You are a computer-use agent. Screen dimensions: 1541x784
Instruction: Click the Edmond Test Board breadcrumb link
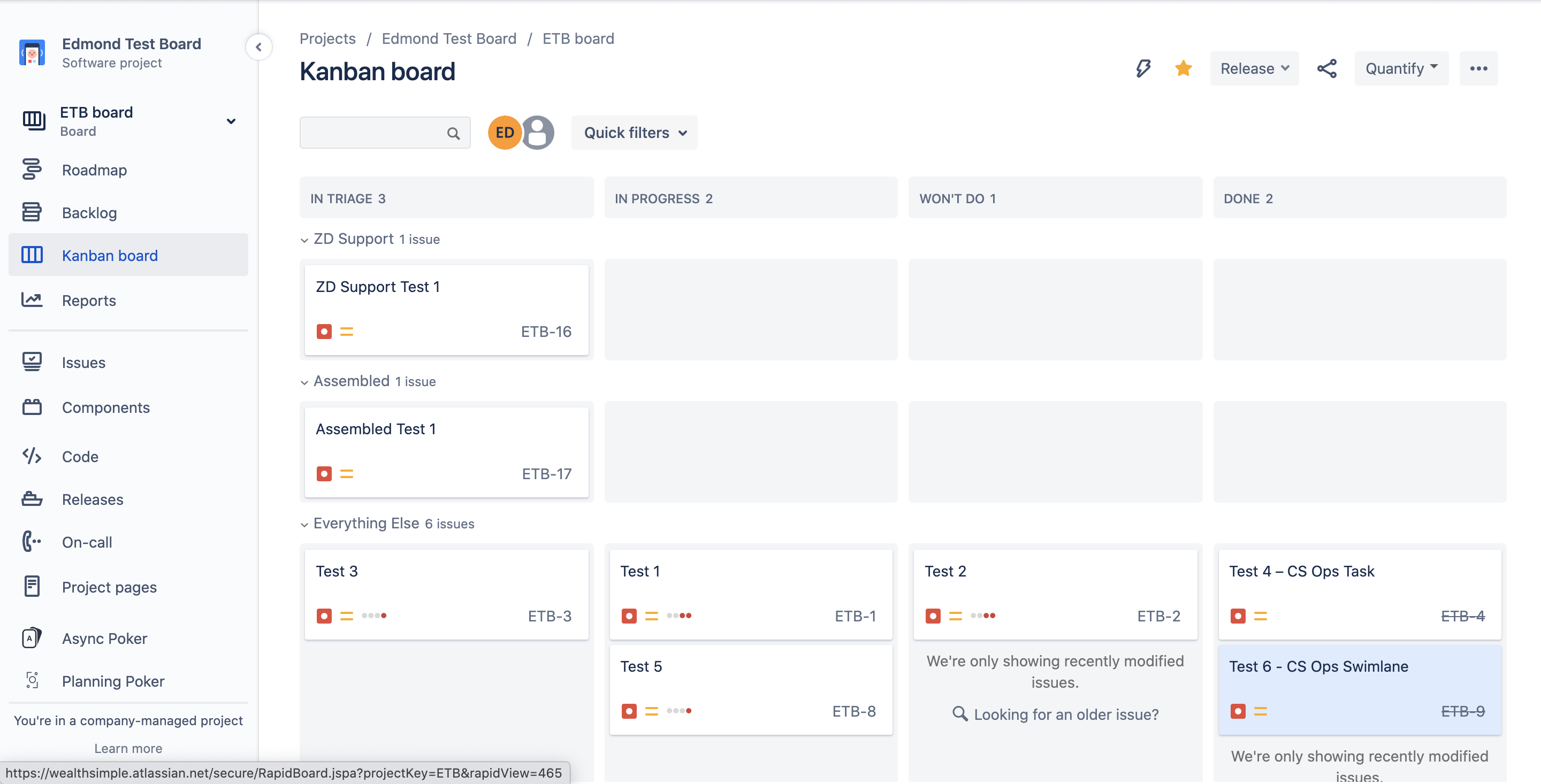click(449, 39)
